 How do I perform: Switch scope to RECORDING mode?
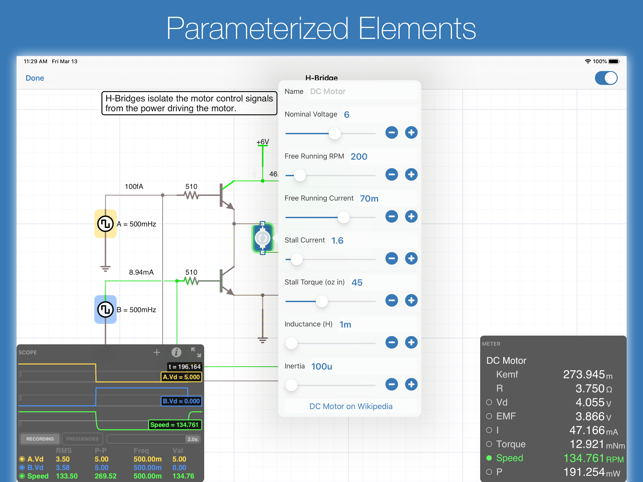pyautogui.click(x=40, y=439)
